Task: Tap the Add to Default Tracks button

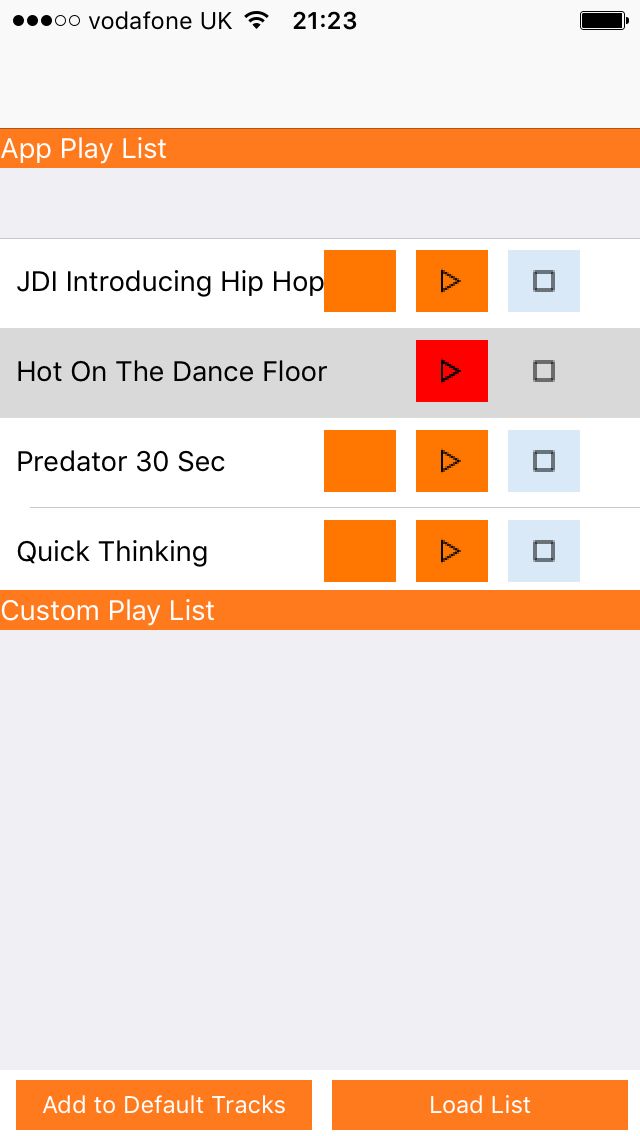Action: tap(164, 1105)
